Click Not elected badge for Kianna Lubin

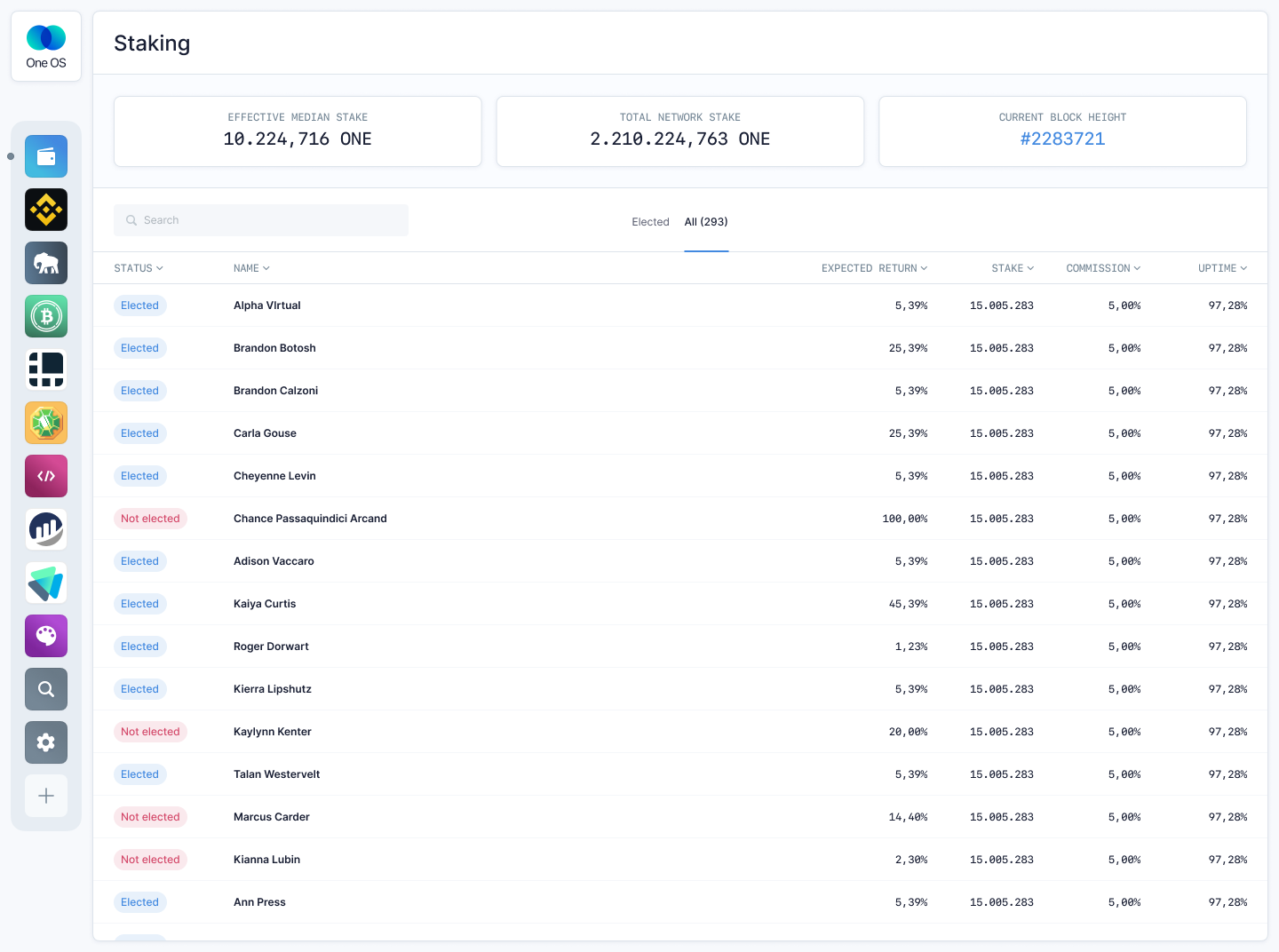[x=150, y=860]
